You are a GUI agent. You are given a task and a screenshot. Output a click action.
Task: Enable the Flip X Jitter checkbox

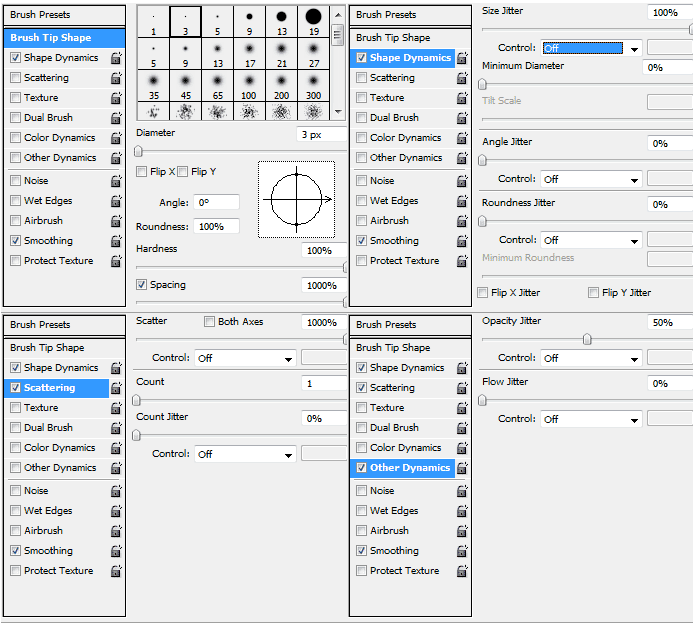click(482, 293)
